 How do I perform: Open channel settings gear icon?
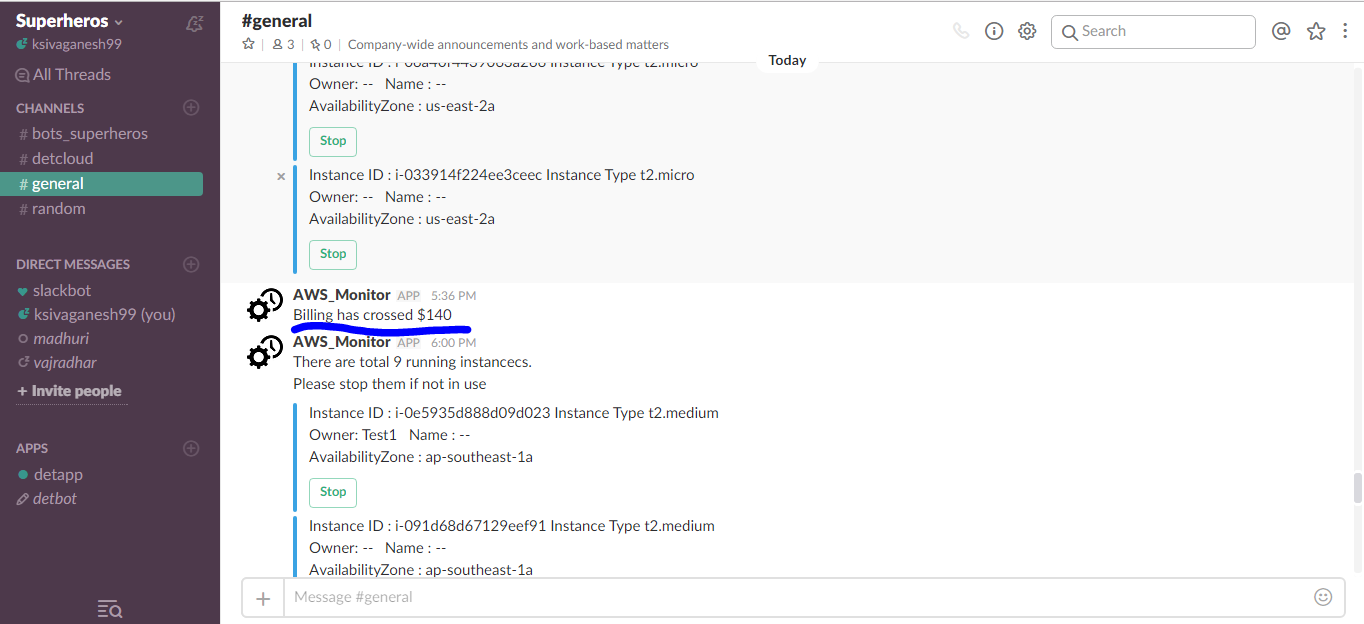pos(1027,31)
